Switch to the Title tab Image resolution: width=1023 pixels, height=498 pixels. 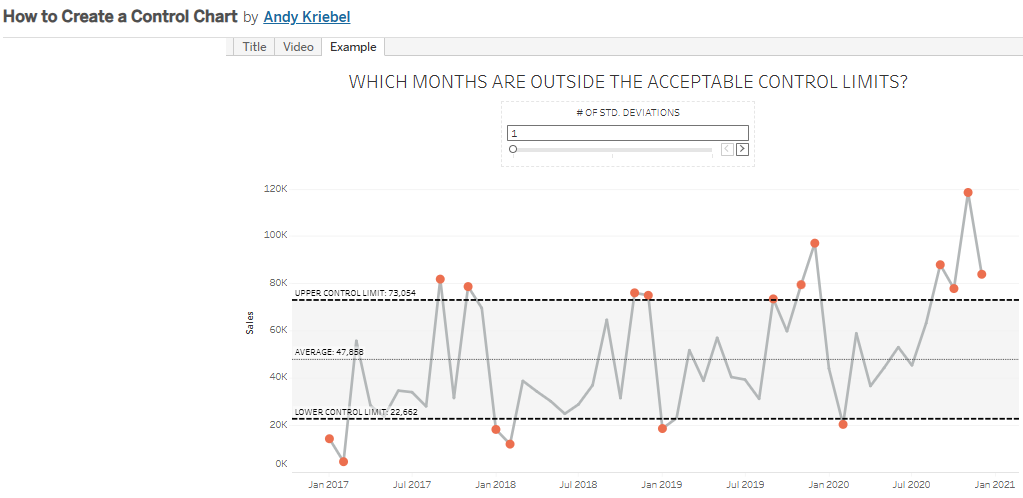point(254,47)
